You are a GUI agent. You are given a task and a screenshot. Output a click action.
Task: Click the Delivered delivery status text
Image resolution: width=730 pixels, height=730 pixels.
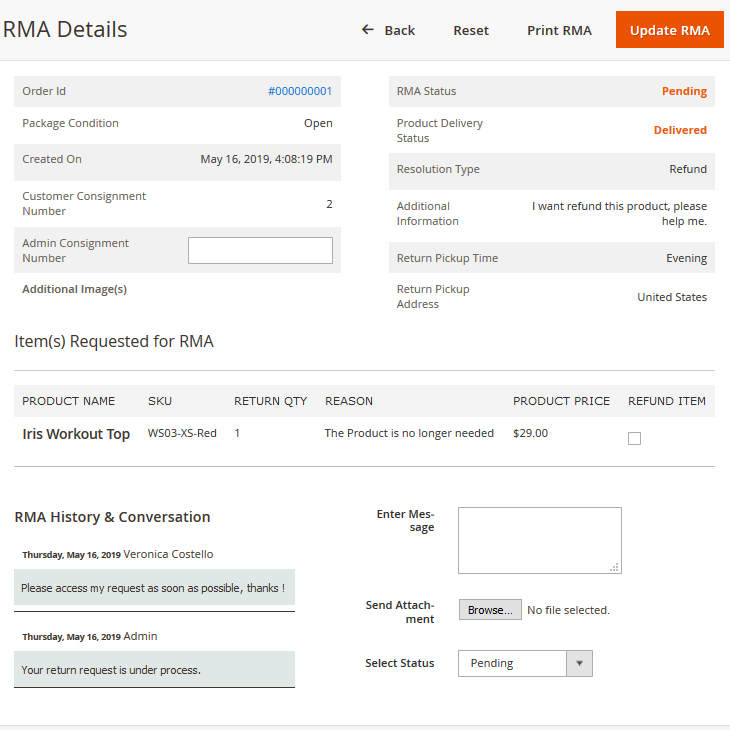pyautogui.click(x=680, y=130)
